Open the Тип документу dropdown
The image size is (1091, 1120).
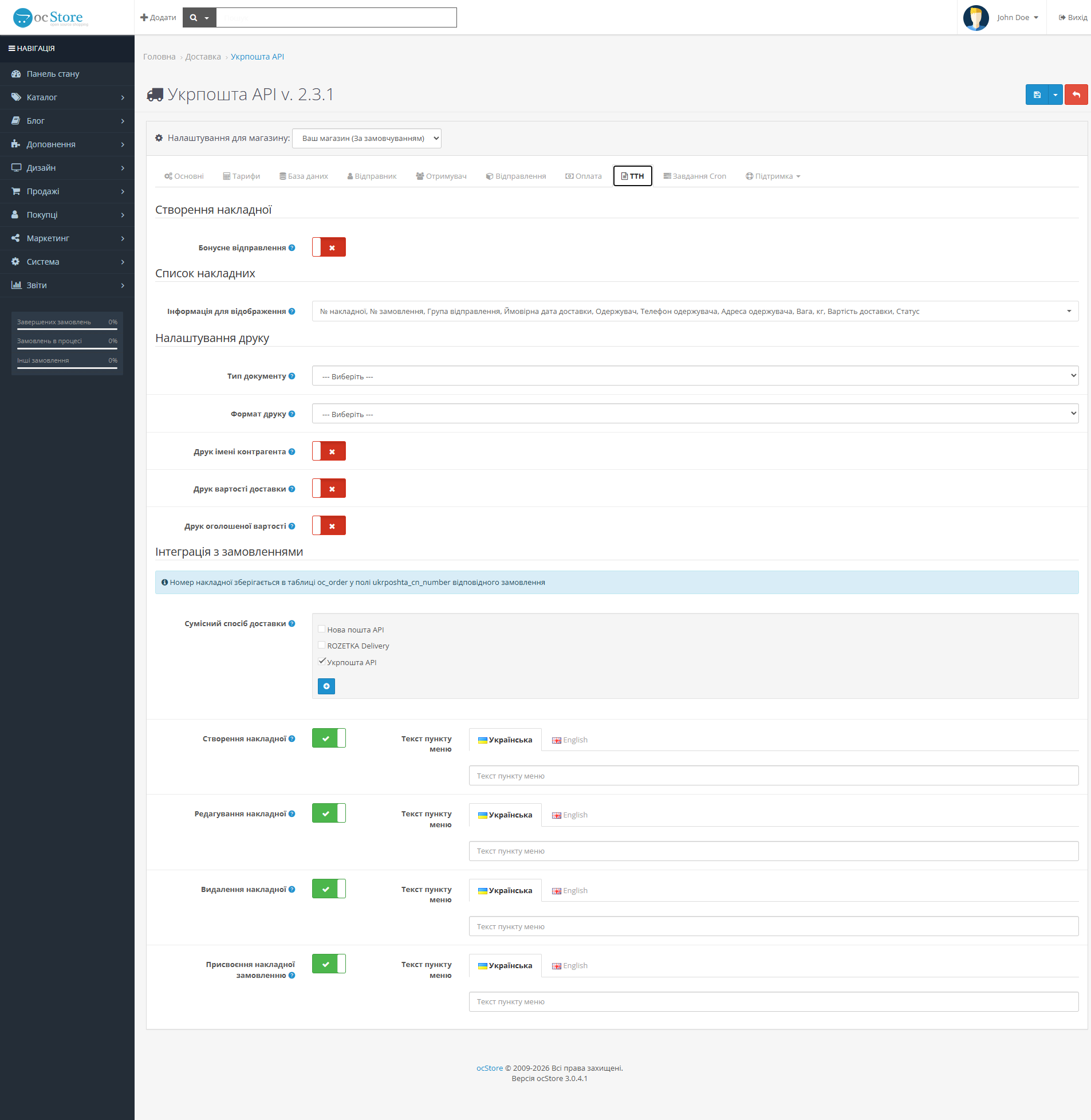(x=695, y=376)
